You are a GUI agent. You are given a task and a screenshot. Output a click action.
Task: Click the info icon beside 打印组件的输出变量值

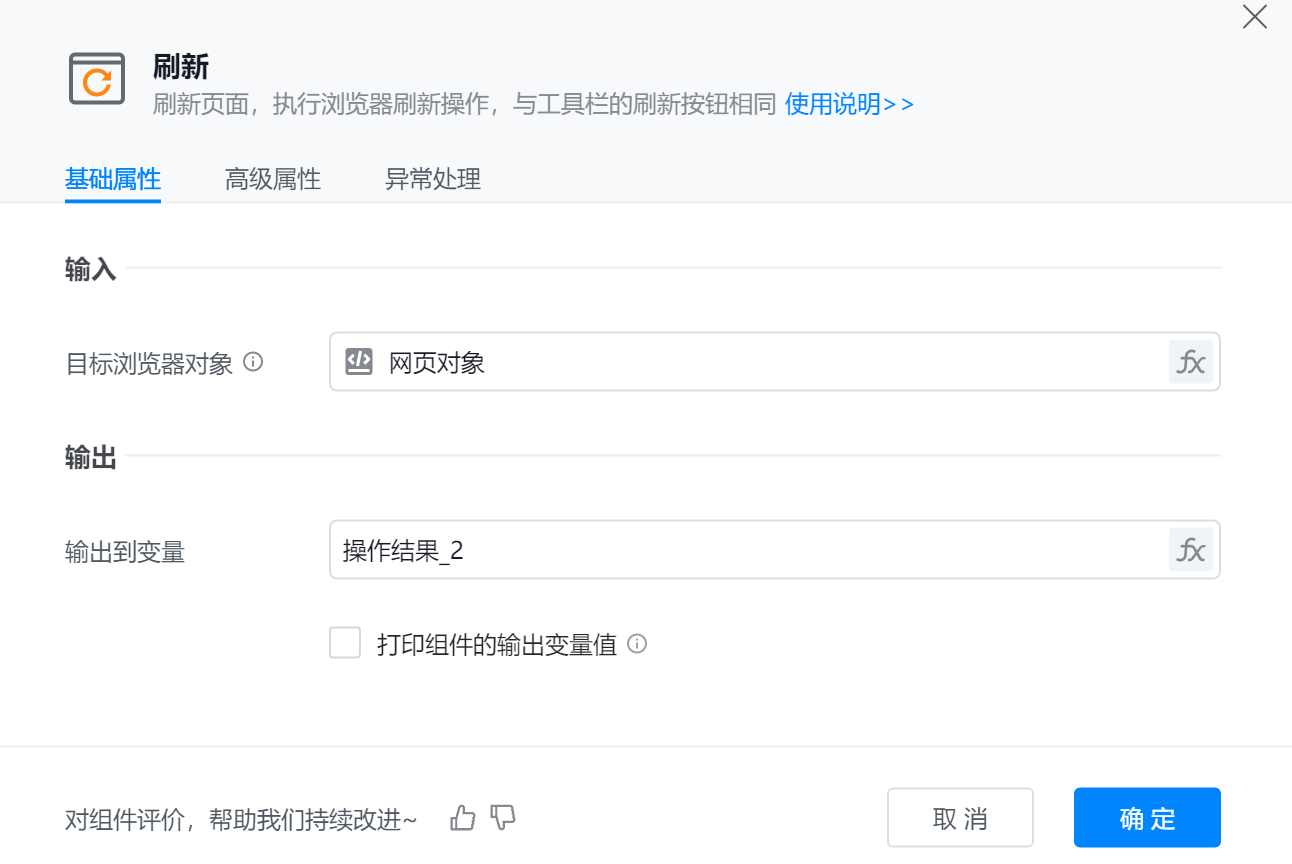(637, 644)
